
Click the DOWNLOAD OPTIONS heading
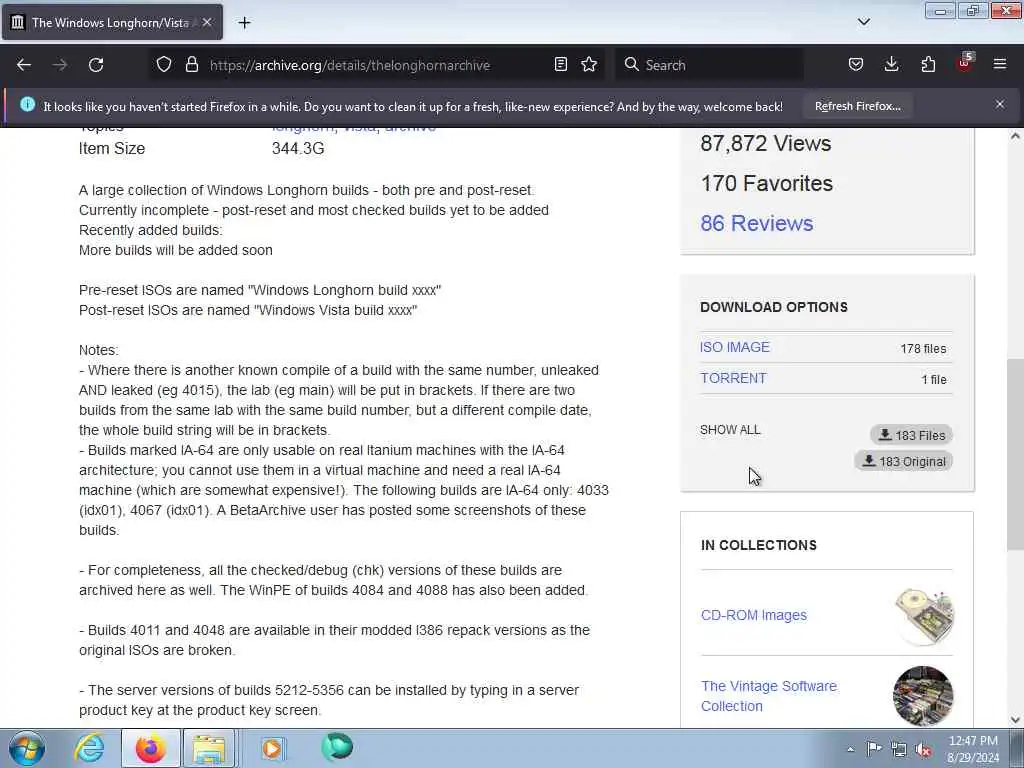pos(774,307)
